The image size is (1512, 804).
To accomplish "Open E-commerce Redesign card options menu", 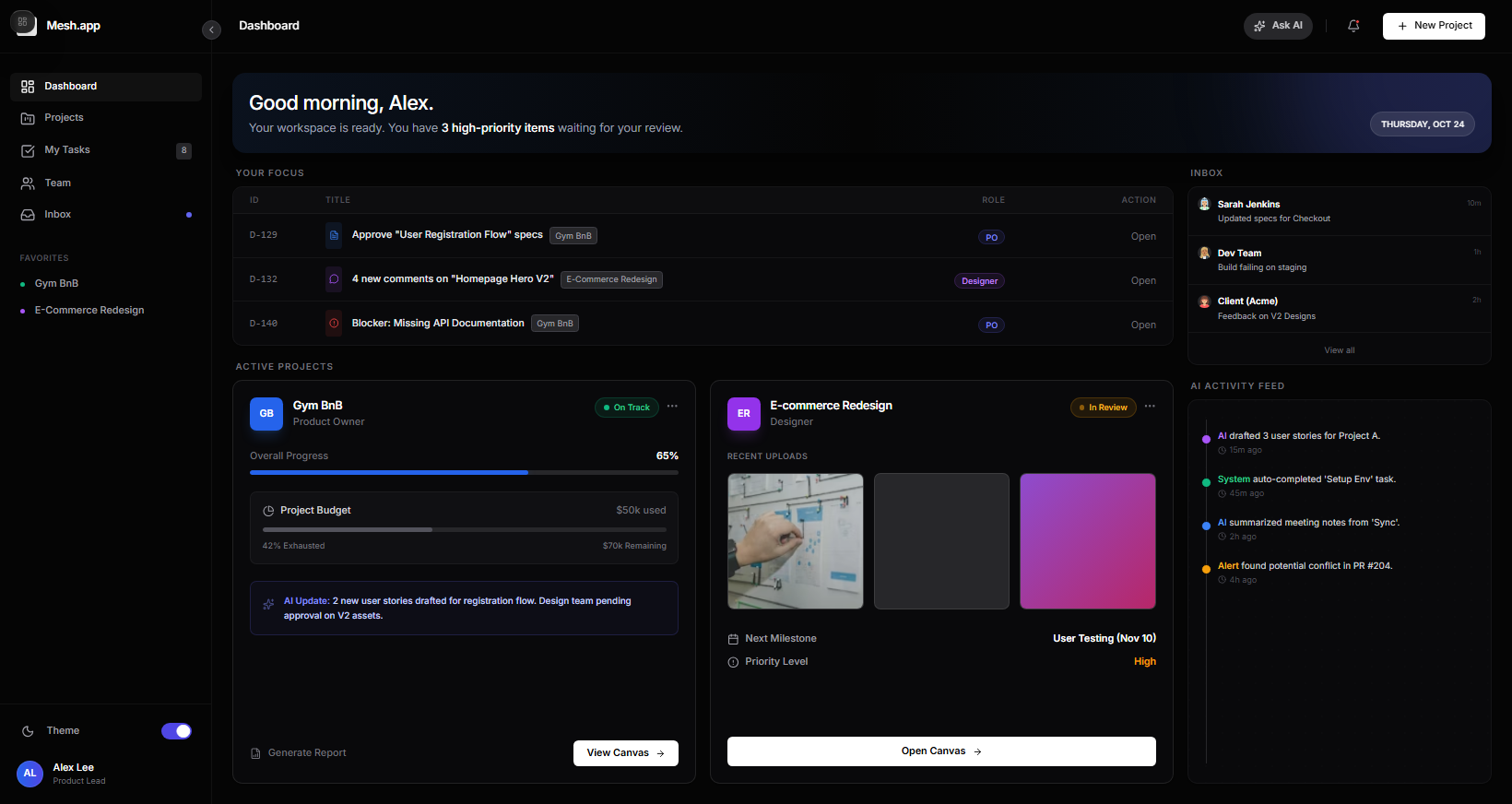I will click(x=1150, y=407).
